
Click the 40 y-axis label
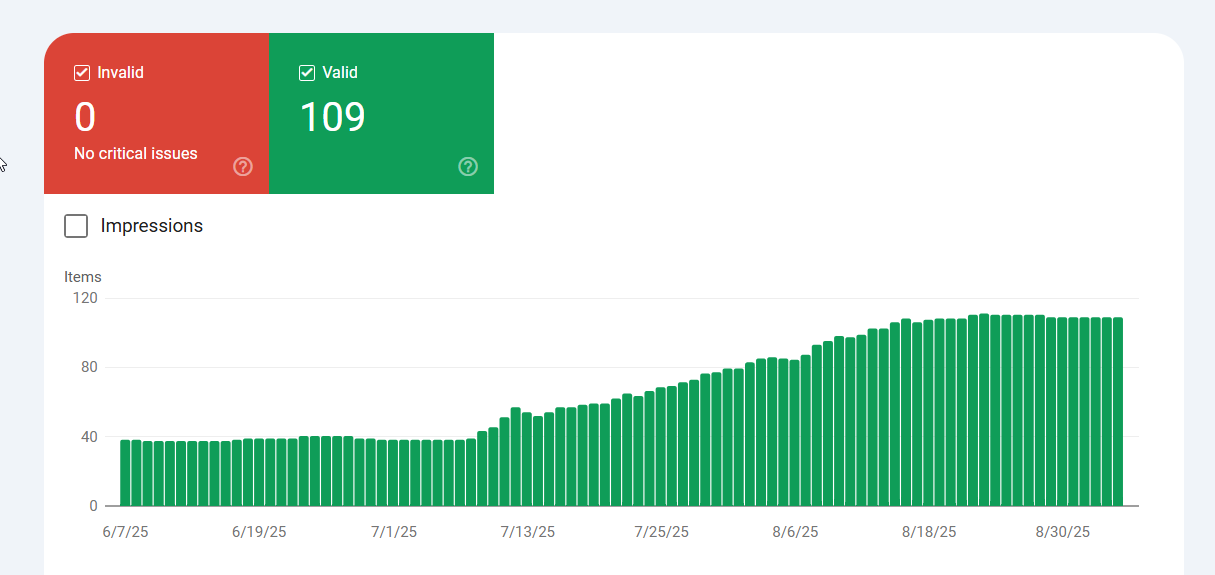90,437
